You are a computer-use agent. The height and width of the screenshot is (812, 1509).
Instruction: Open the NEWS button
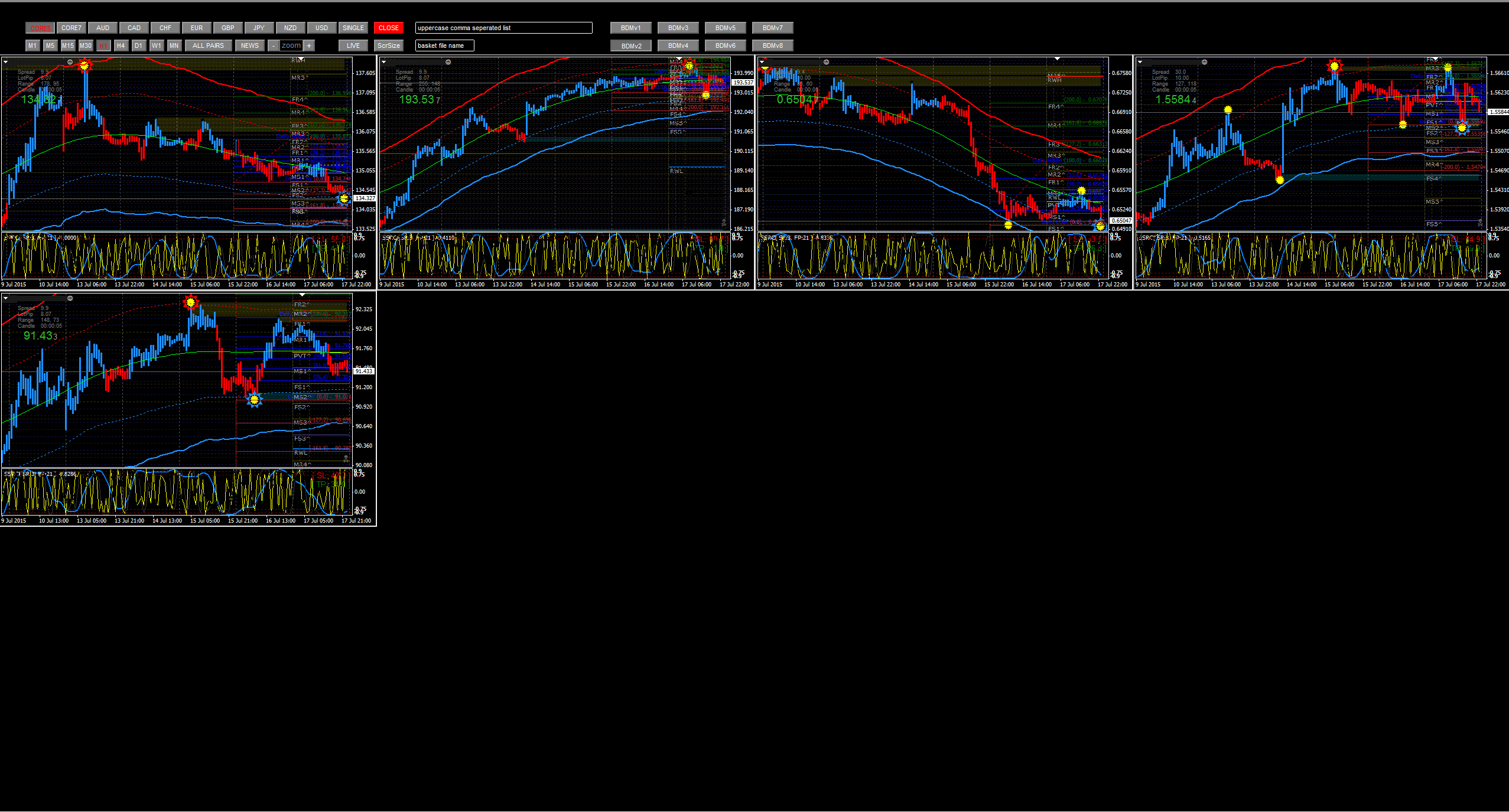250,45
